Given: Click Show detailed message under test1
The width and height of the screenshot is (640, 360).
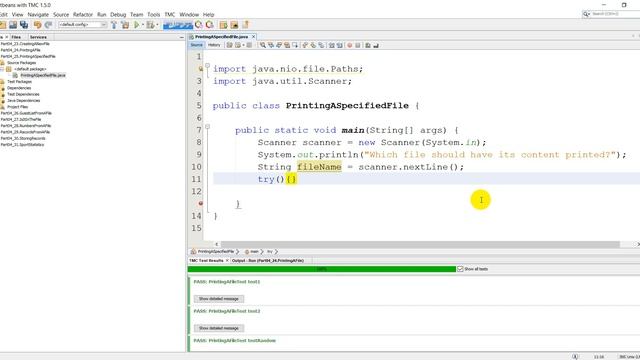Looking at the screenshot, I should pos(219,299).
